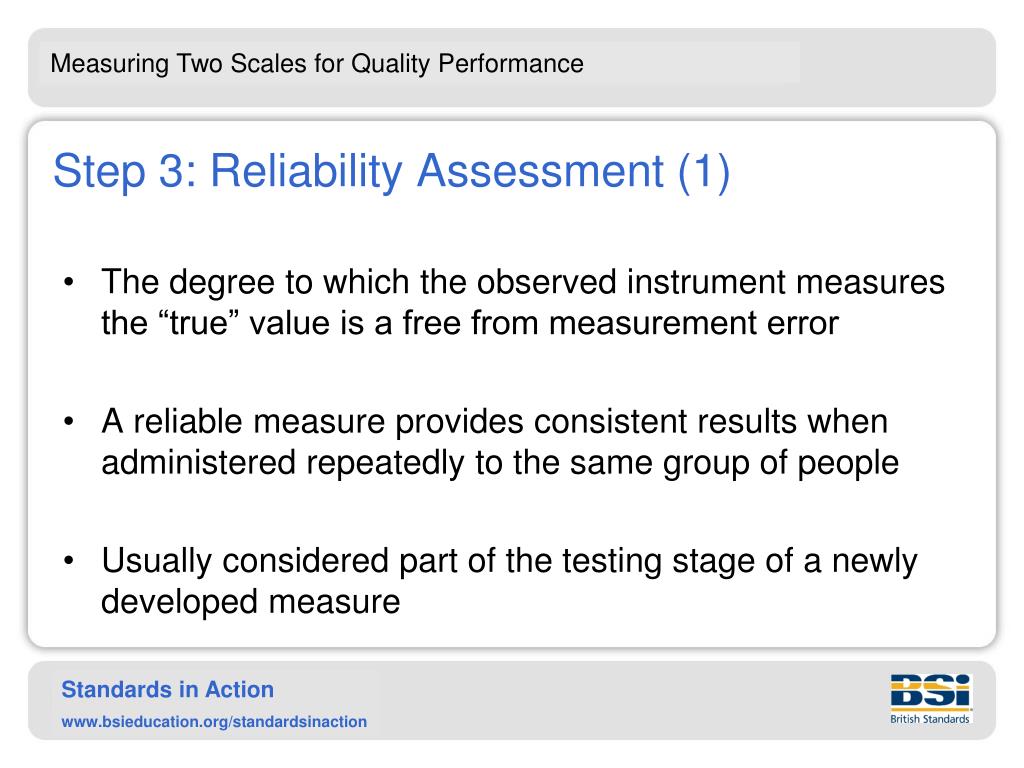The image size is (1024, 768).
Task: Click the phrase "measurement error"
Action: point(694,323)
